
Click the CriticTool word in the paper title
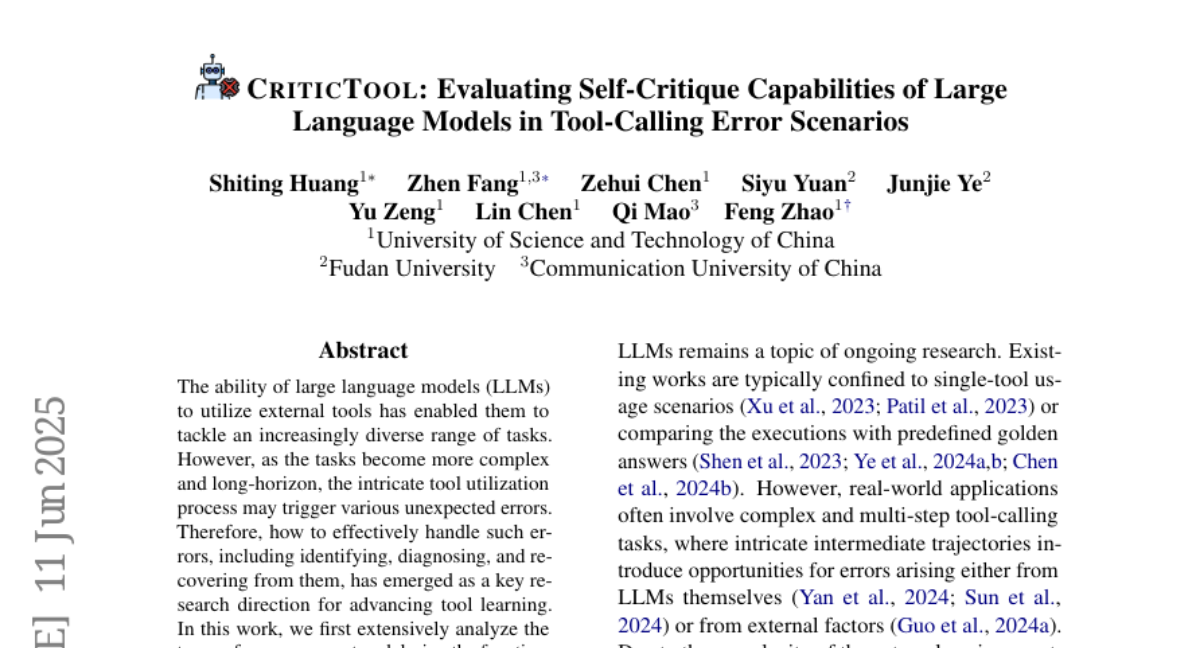[331, 90]
